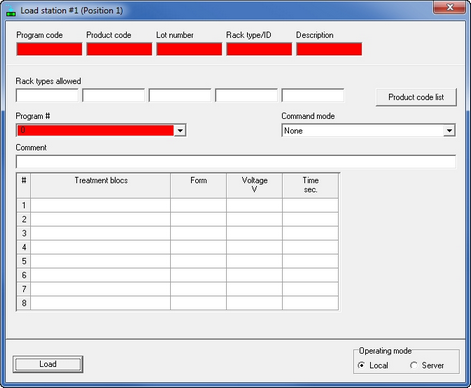Click the Command mode None combo box
The height and width of the screenshot is (388, 471).
click(368, 130)
